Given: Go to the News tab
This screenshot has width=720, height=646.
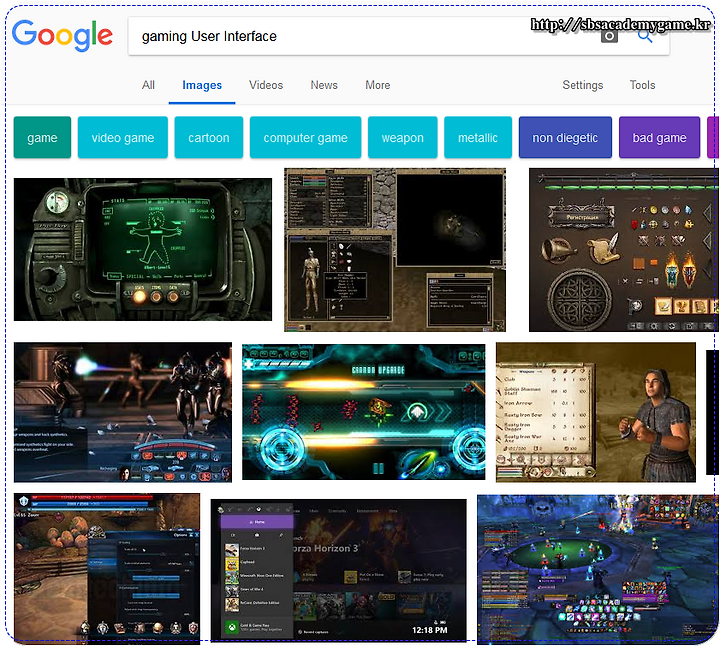Looking at the screenshot, I should point(324,85).
